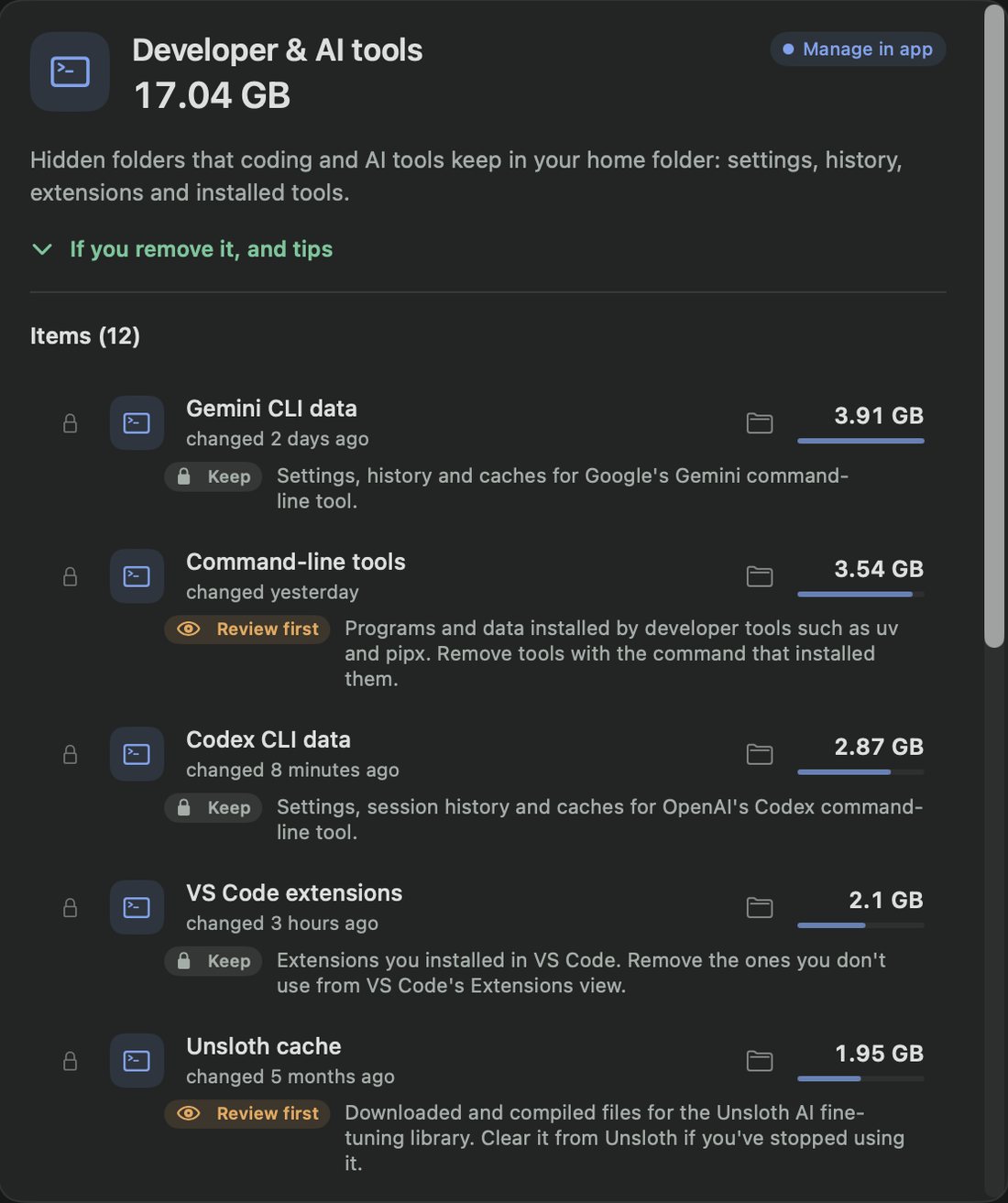
Task: Open folder for VS Code extensions
Action: click(760, 907)
